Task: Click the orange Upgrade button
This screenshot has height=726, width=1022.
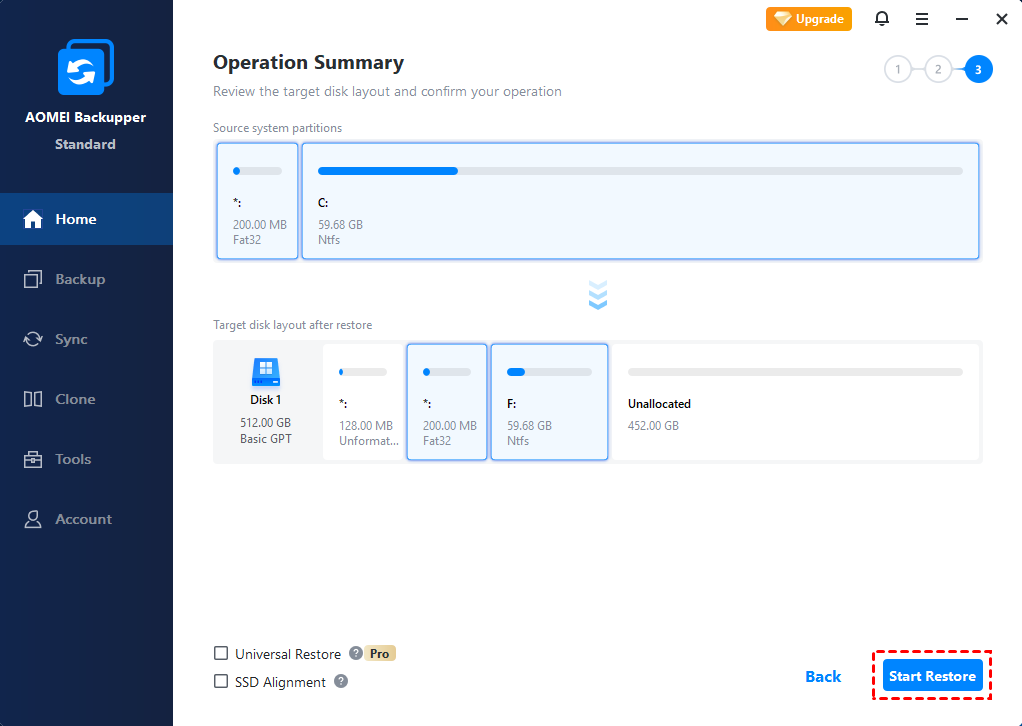Action: tap(809, 19)
